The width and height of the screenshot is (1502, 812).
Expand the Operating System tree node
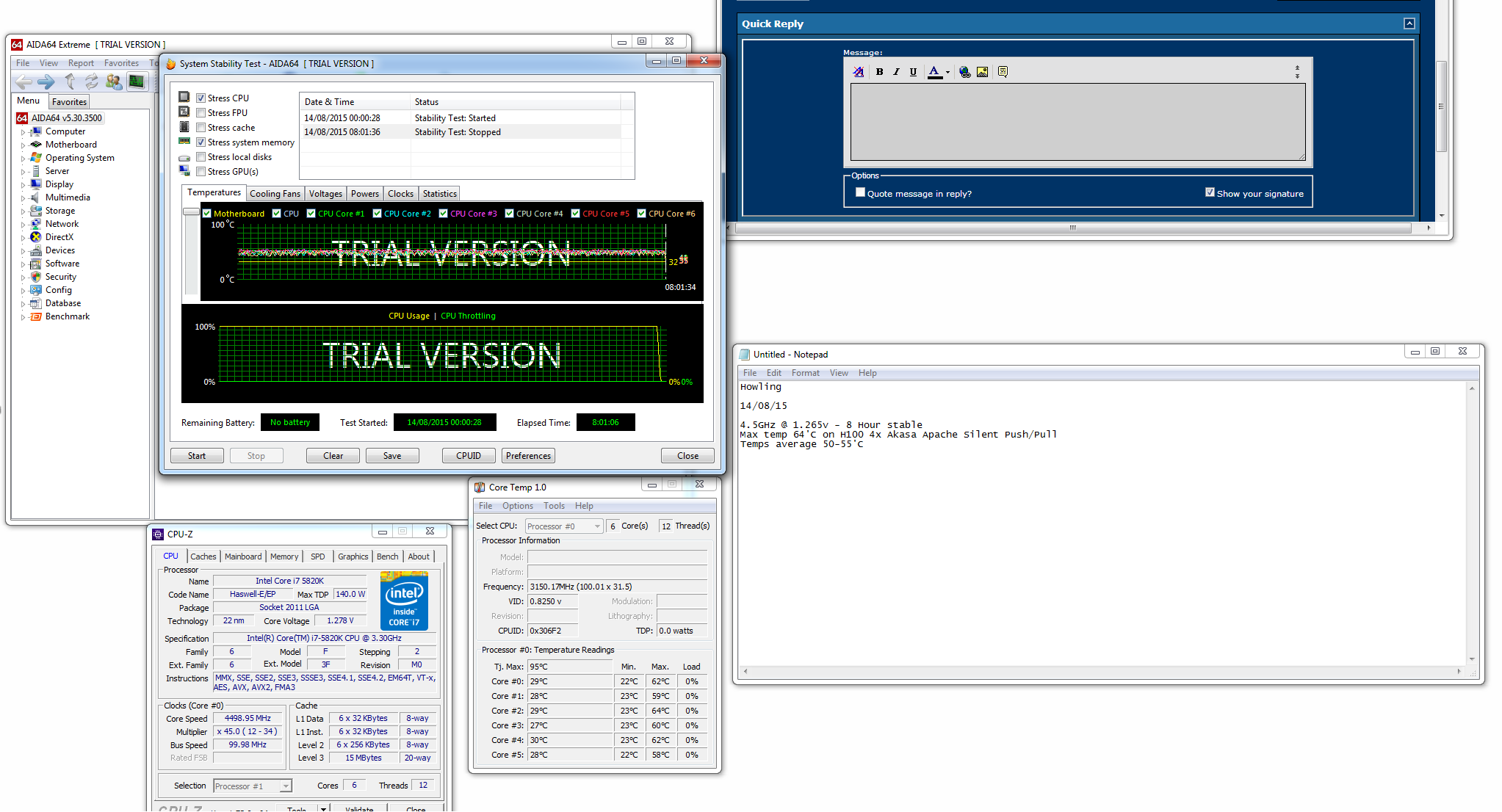(x=23, y=159)
